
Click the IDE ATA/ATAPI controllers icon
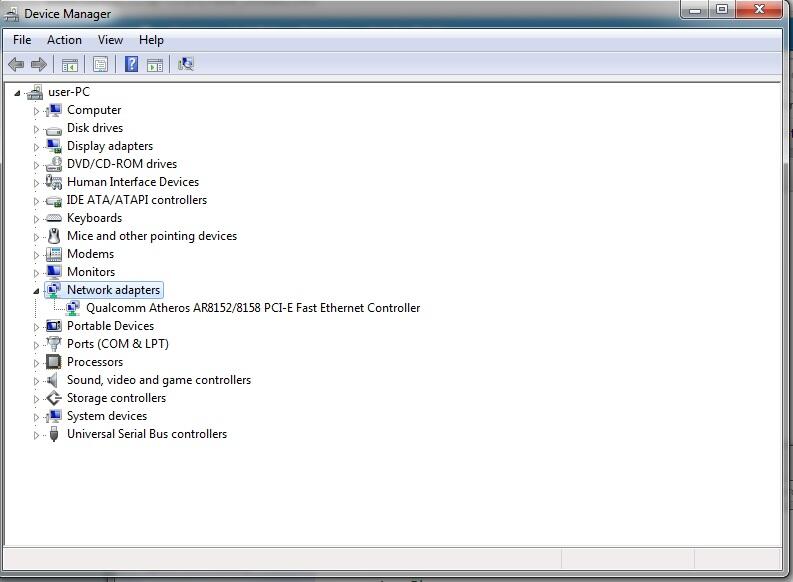coord(54,201)
